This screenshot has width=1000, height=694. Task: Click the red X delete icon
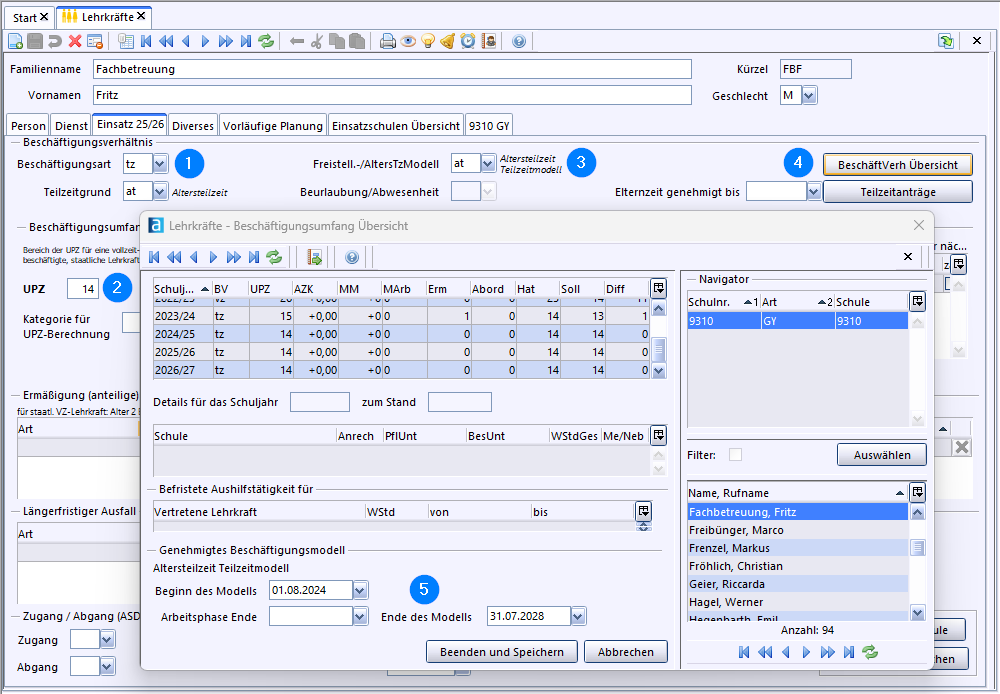[75, 41]
